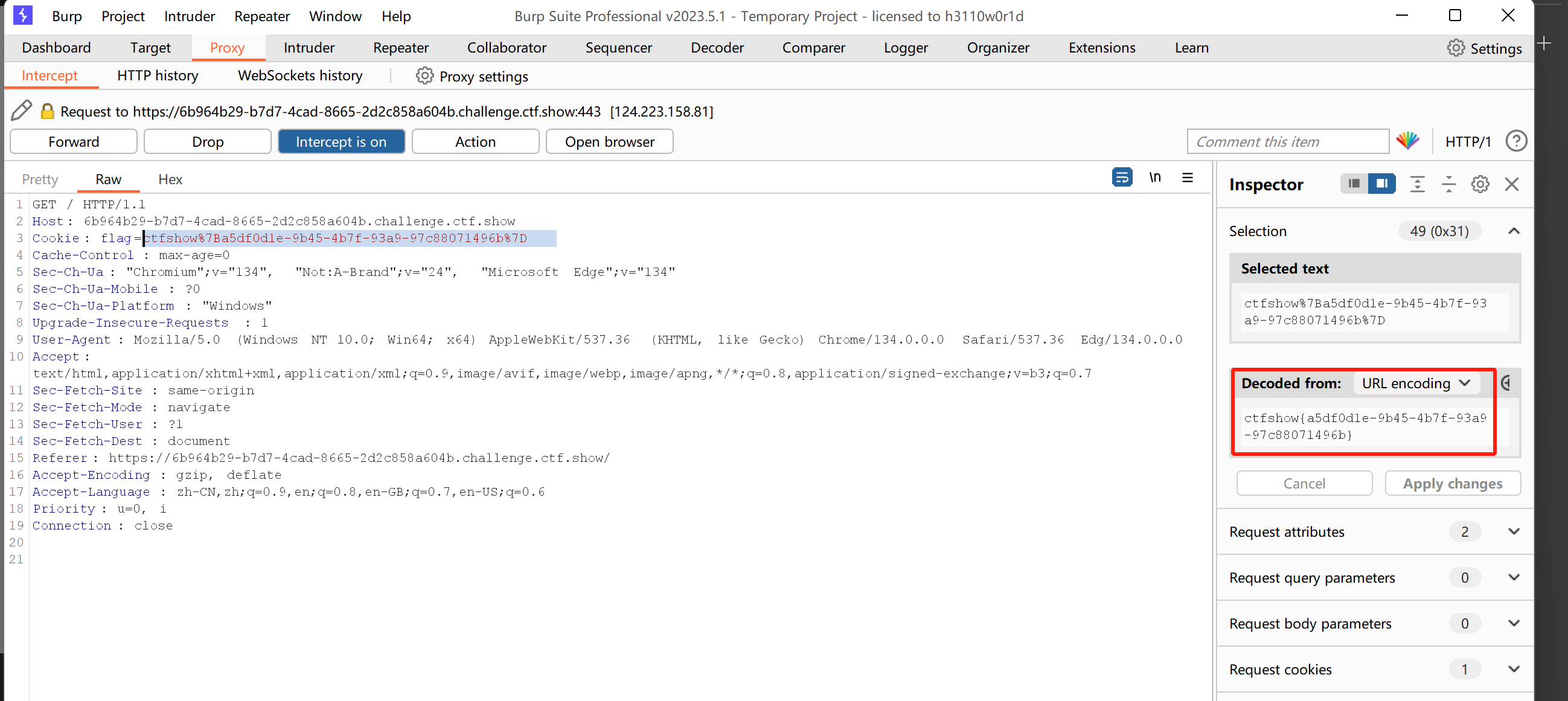Toggle the Intercept is on button
1568x701 pixels.
coord(341,141)
